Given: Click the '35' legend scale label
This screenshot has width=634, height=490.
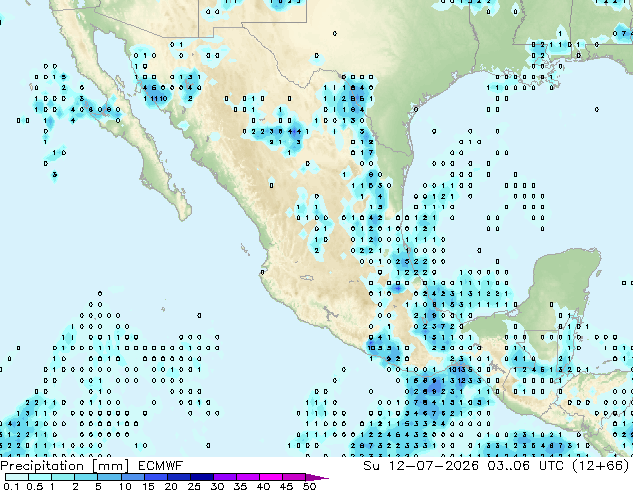Looking at the screenshot, I should 240,486.
